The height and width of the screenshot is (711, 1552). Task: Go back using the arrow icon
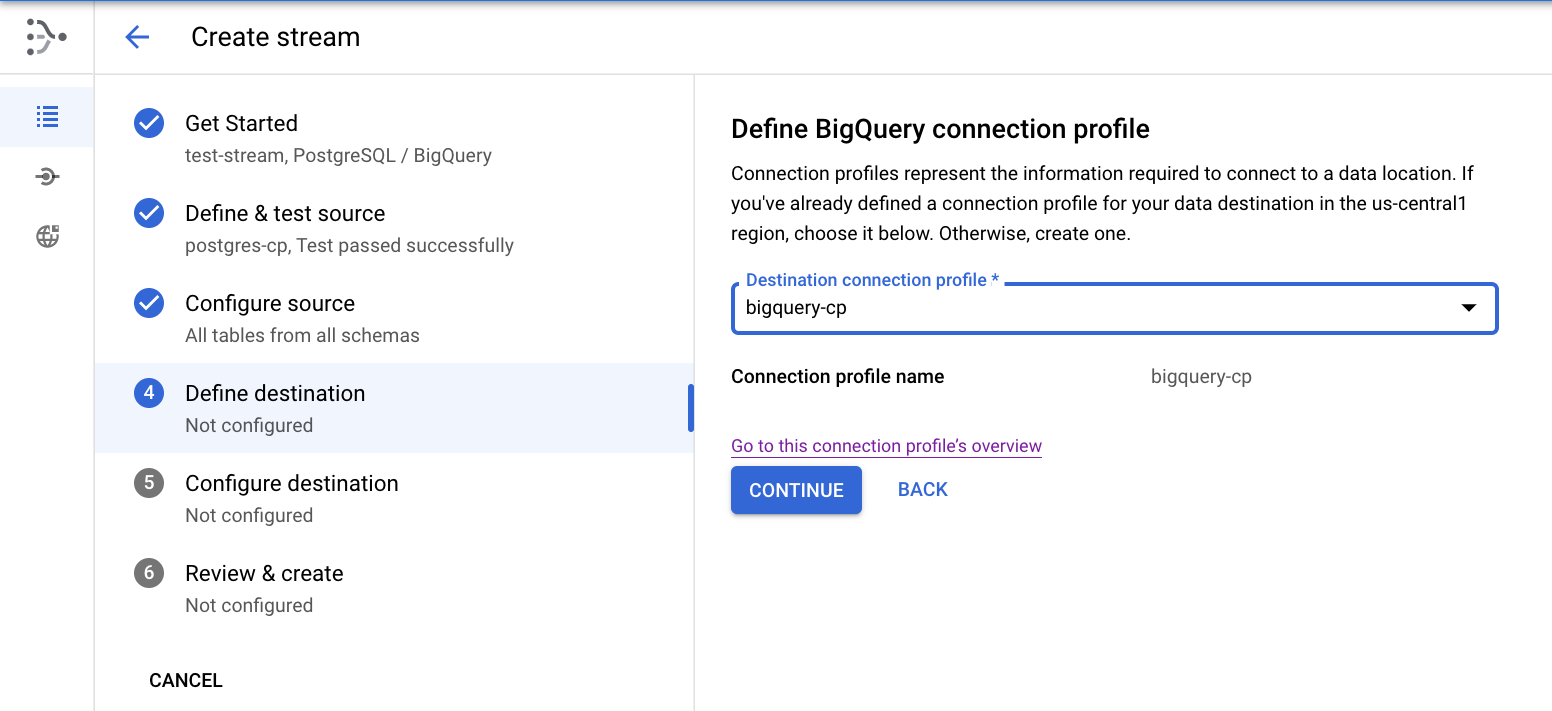coord(137,37)
